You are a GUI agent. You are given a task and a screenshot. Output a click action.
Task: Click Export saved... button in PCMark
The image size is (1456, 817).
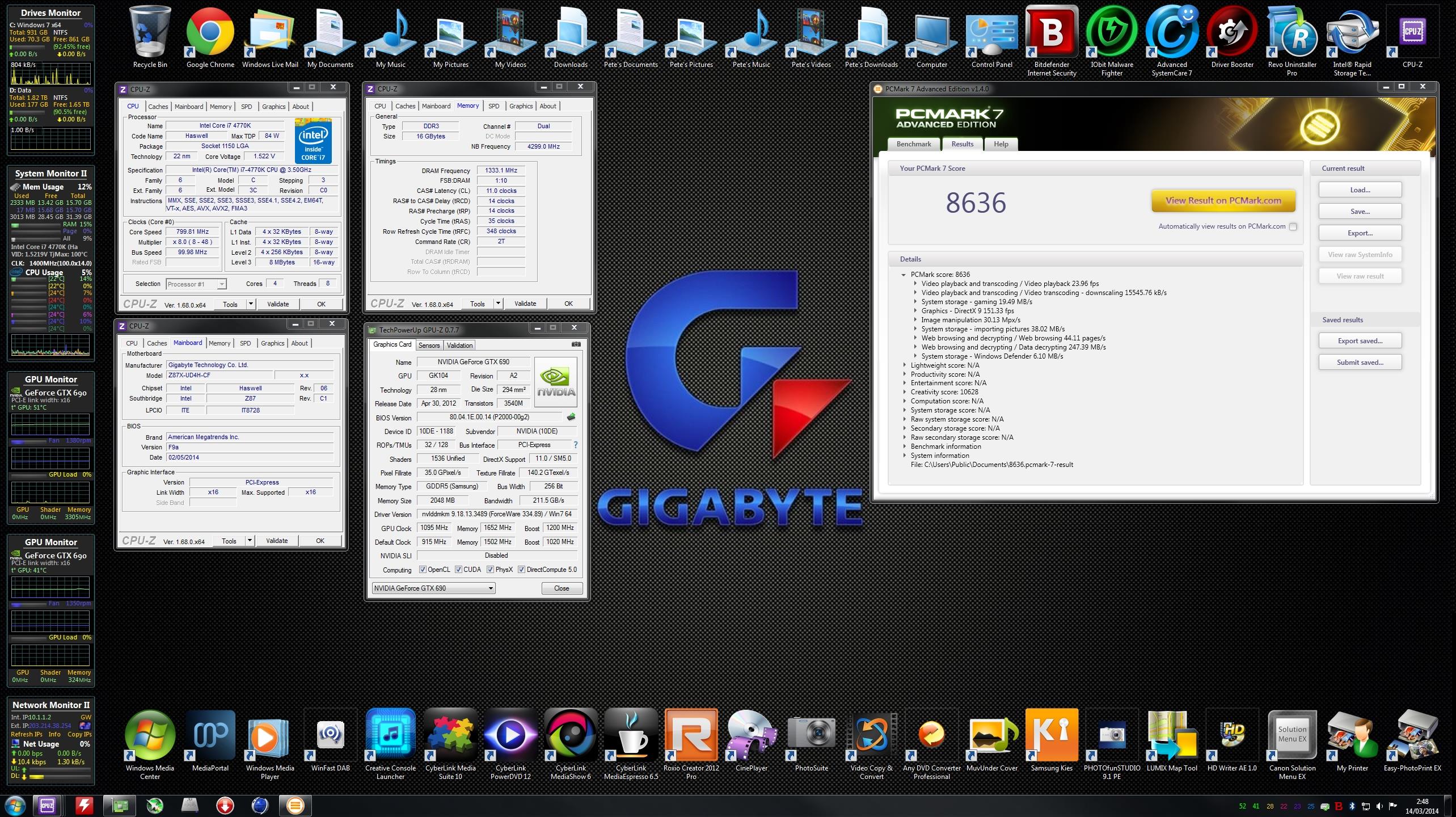[x=1360, y=340]
